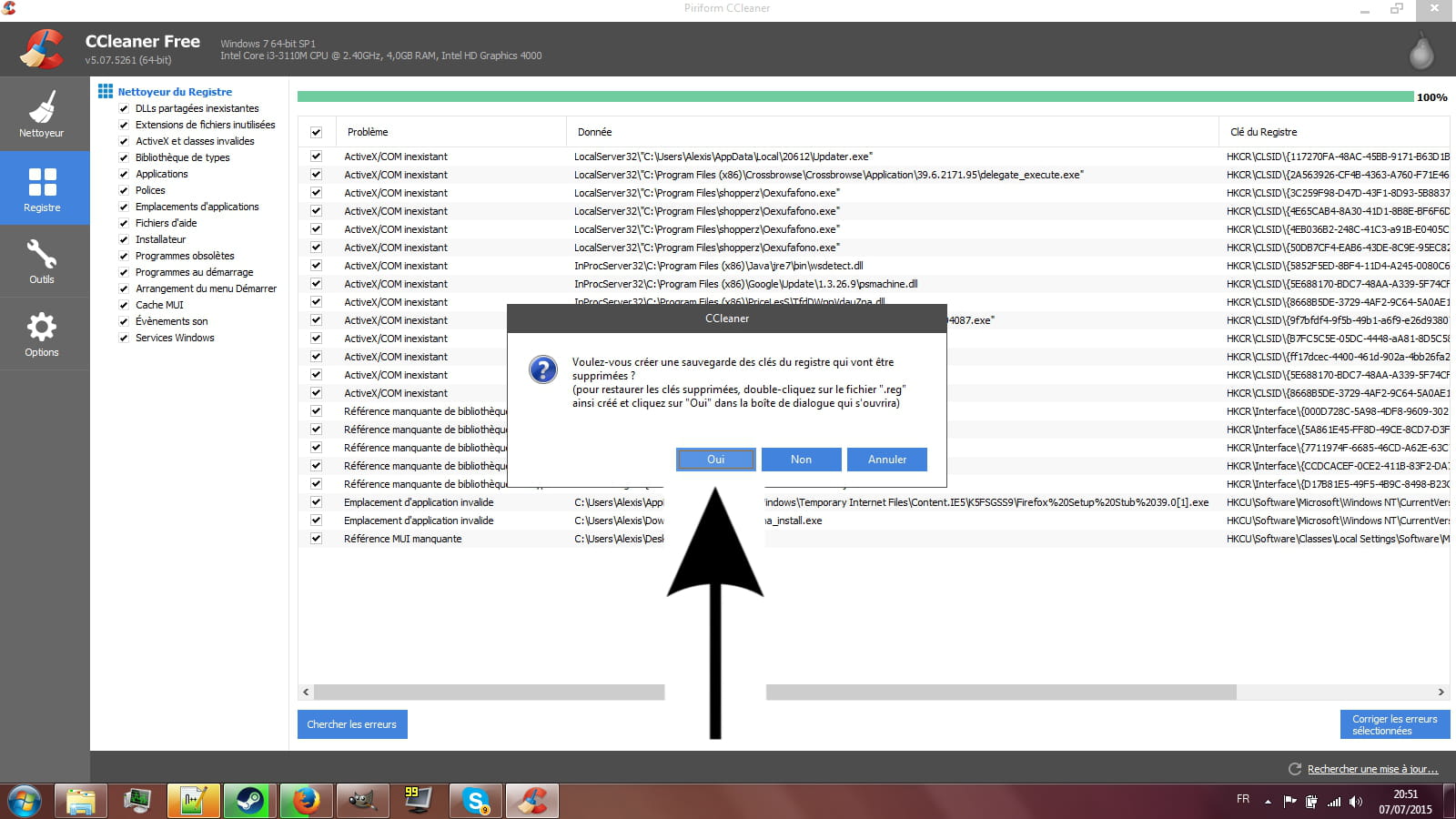Toggle the Polices checkbox
The width and height of the screenshot is (1456, 819).
tap(124, 190)
